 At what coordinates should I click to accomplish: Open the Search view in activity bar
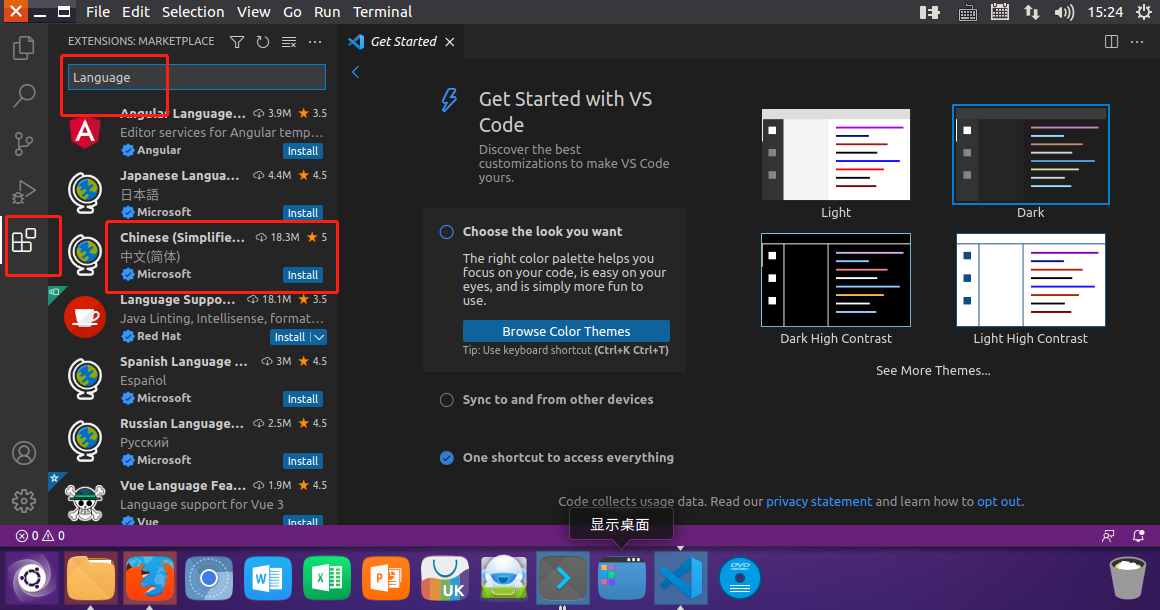click(x=24, y=95)
